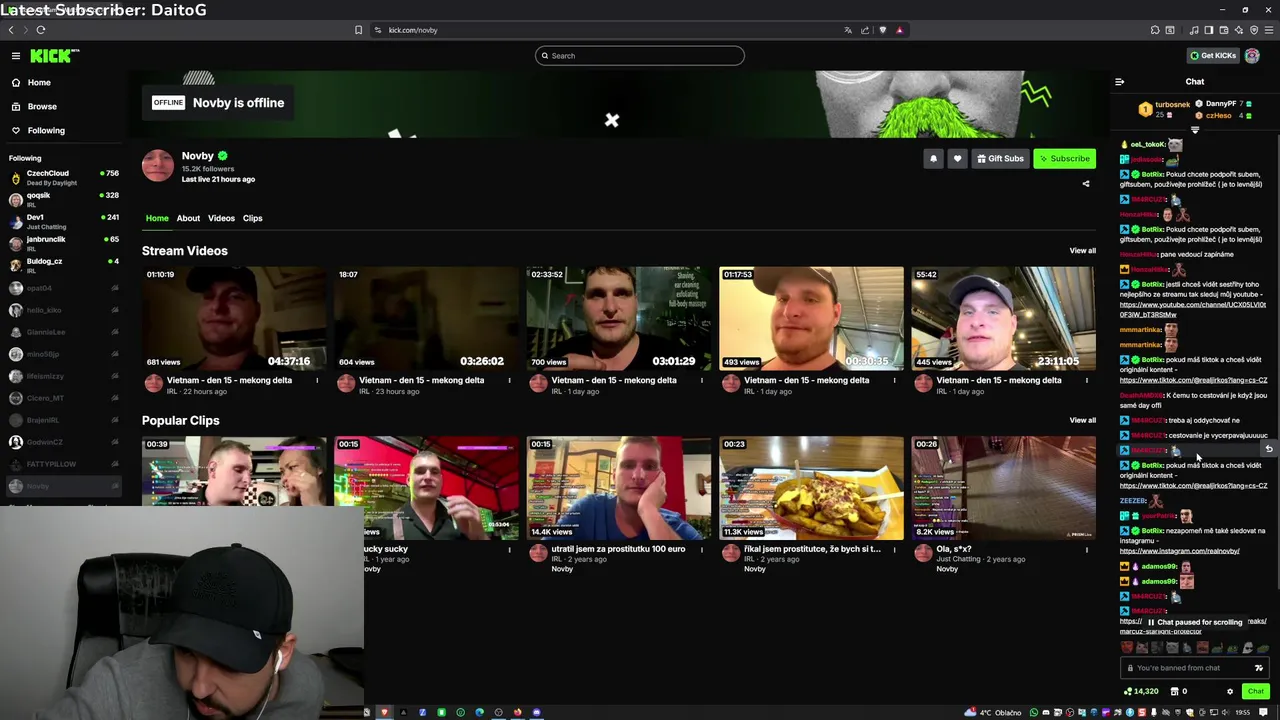Viewport: 1280px width, 720px height.
Task: Click the search input field
Action: coord(640,56)
